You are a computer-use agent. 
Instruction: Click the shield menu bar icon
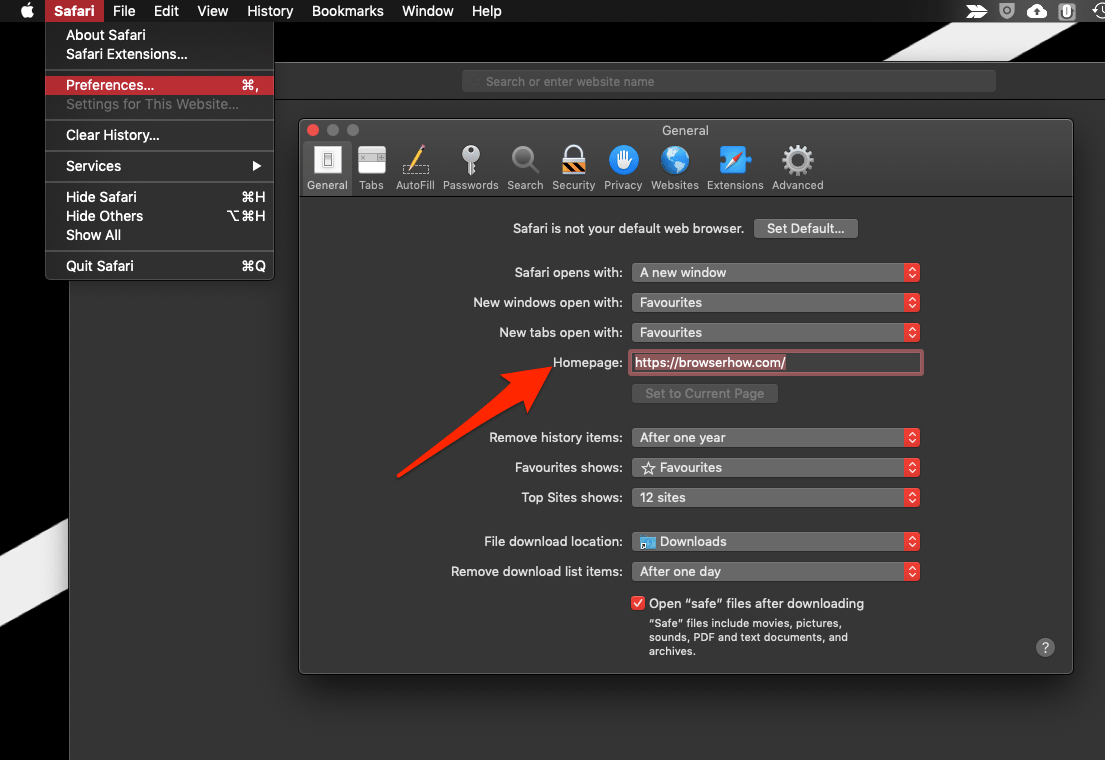tap(1007, 11)
